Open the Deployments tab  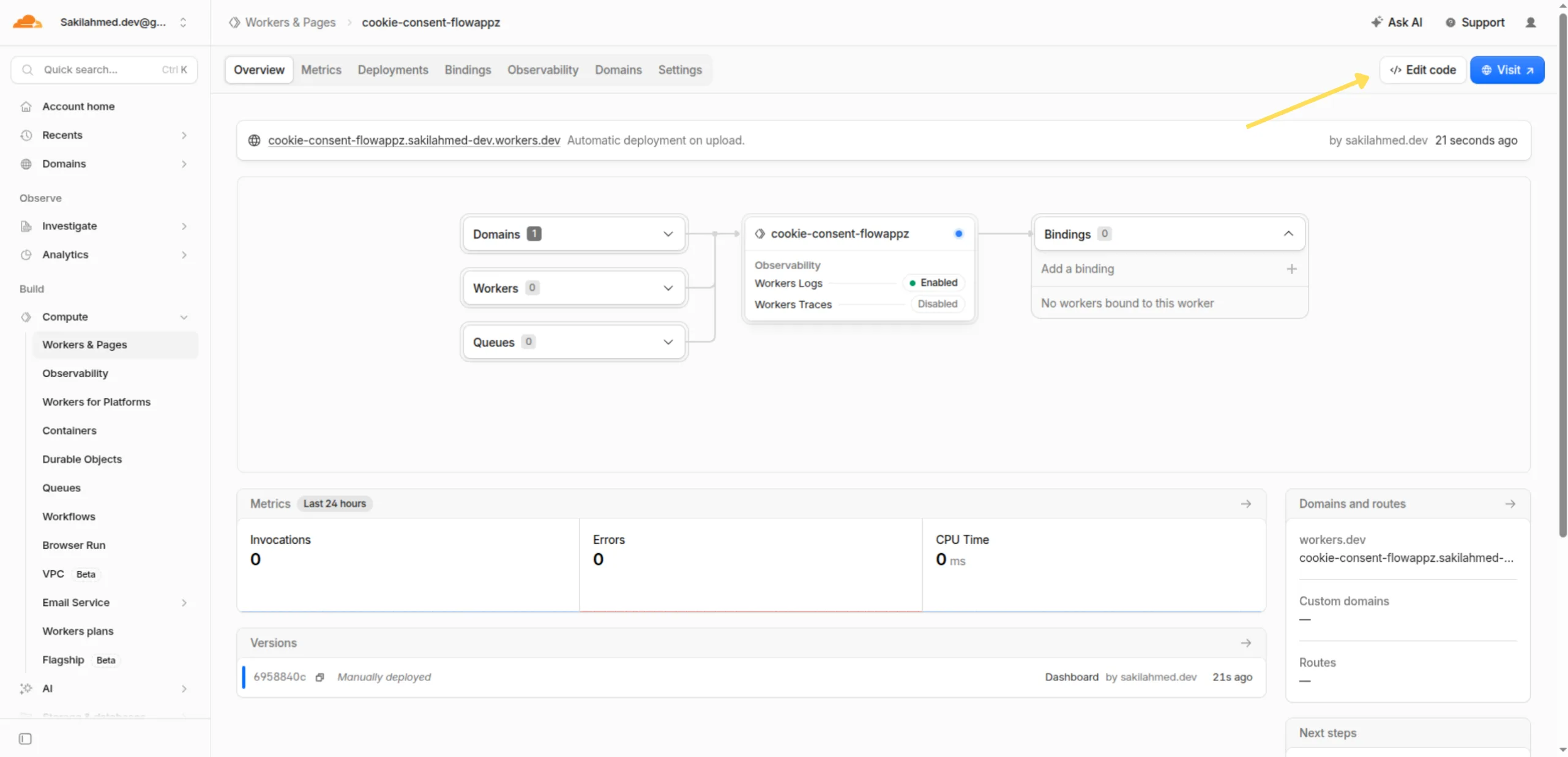[x=393, y=70]
